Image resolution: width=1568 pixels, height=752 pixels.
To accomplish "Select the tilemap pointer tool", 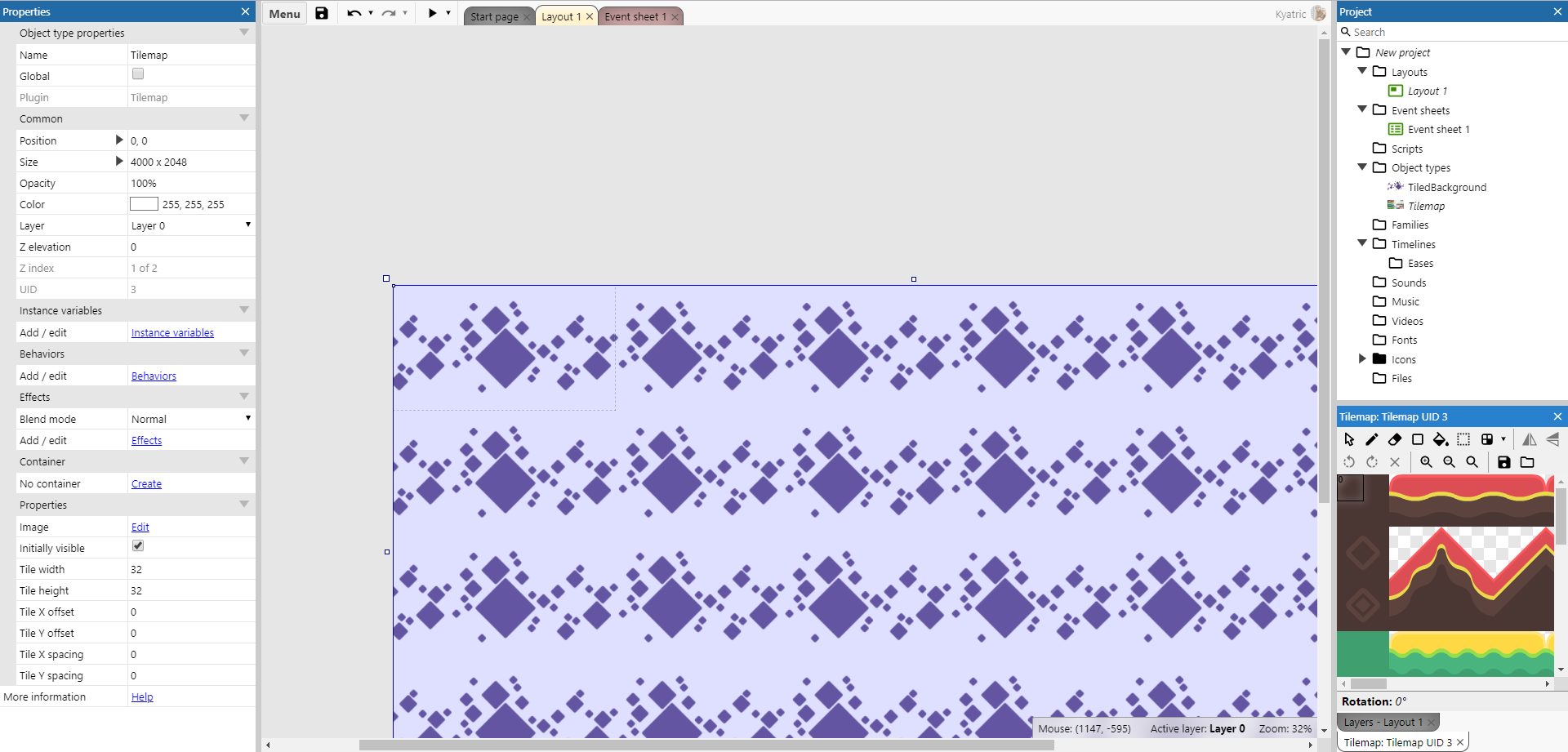I will click(1349, 439).
